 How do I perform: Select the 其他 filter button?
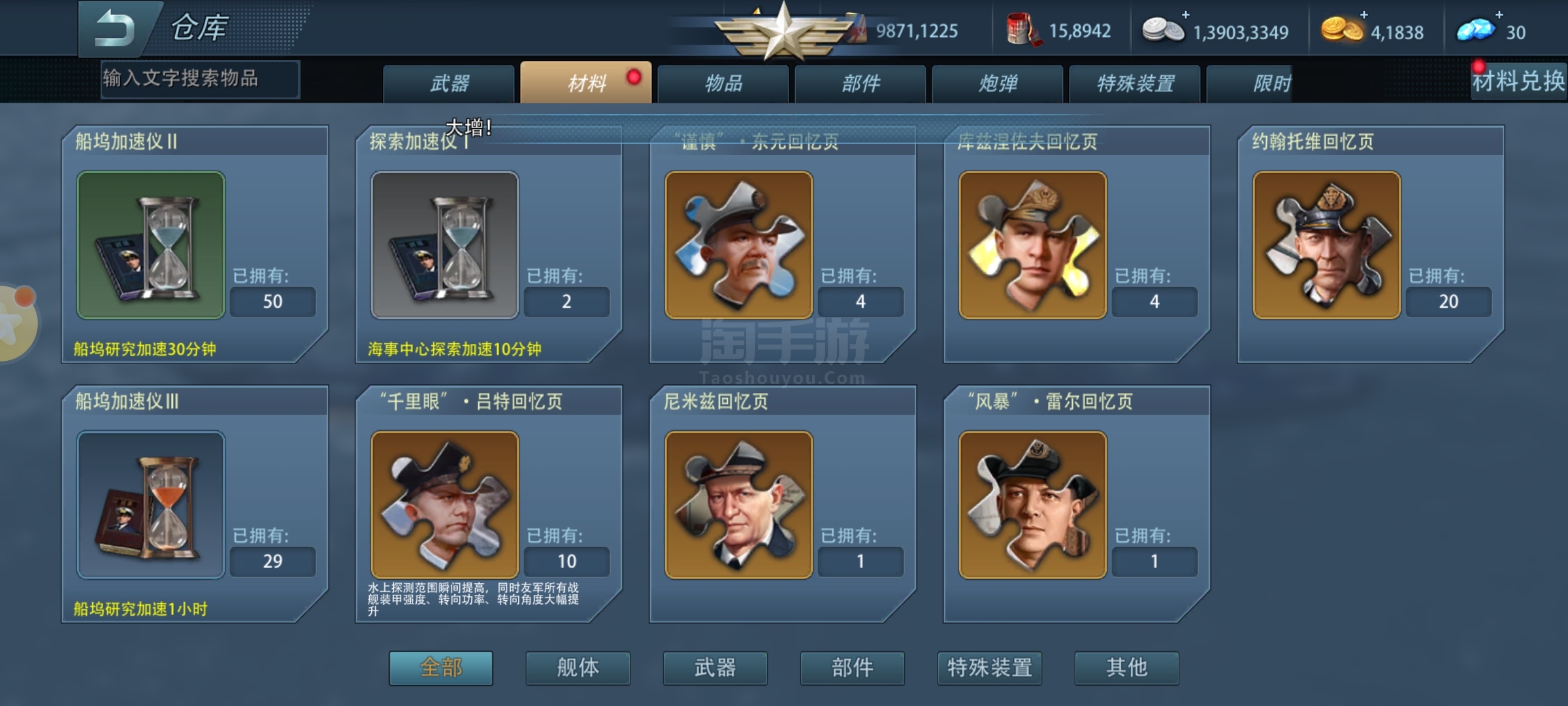coord(1127,668)
